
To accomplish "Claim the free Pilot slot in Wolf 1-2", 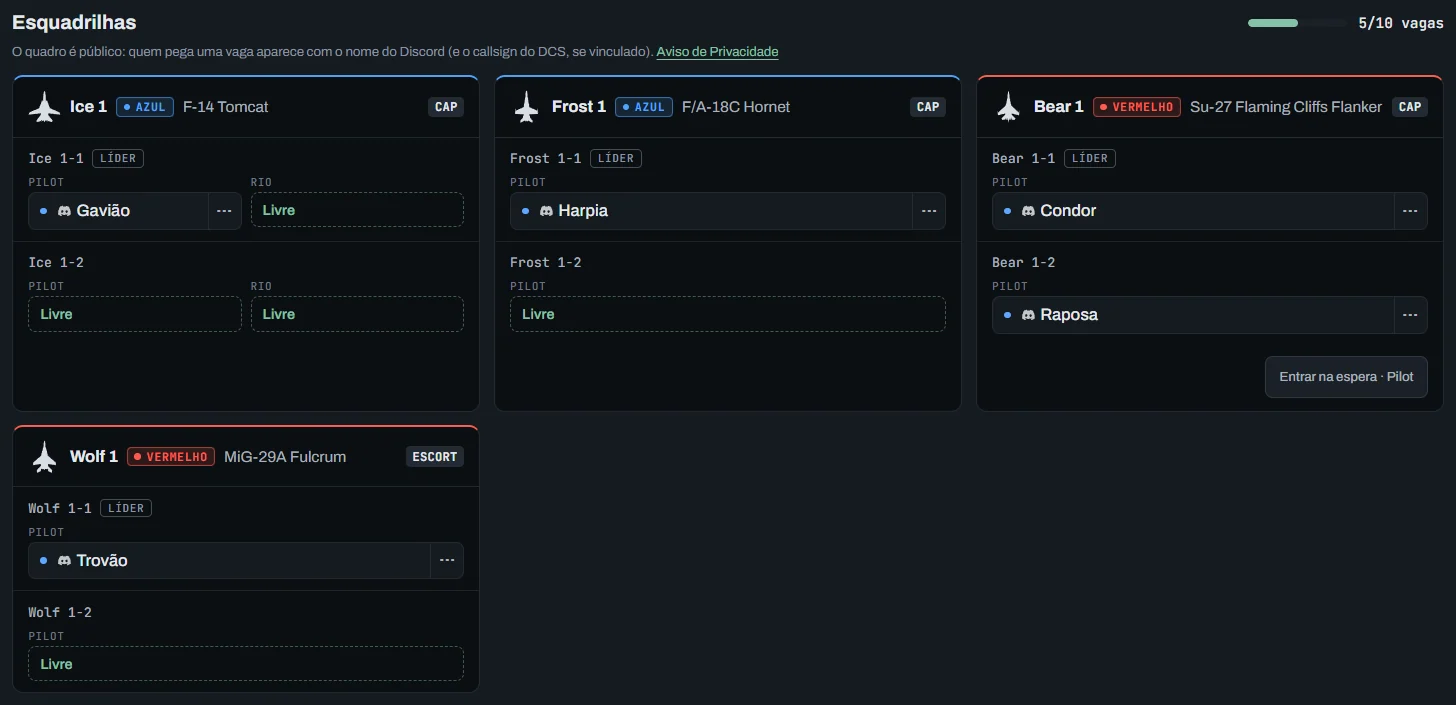I will click(246, 664).
